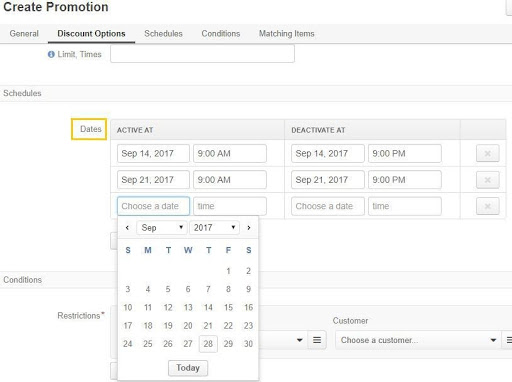512x382 pixels.
Task: Open the month dropdown showing Sep
Action: (x=162, y=228)
